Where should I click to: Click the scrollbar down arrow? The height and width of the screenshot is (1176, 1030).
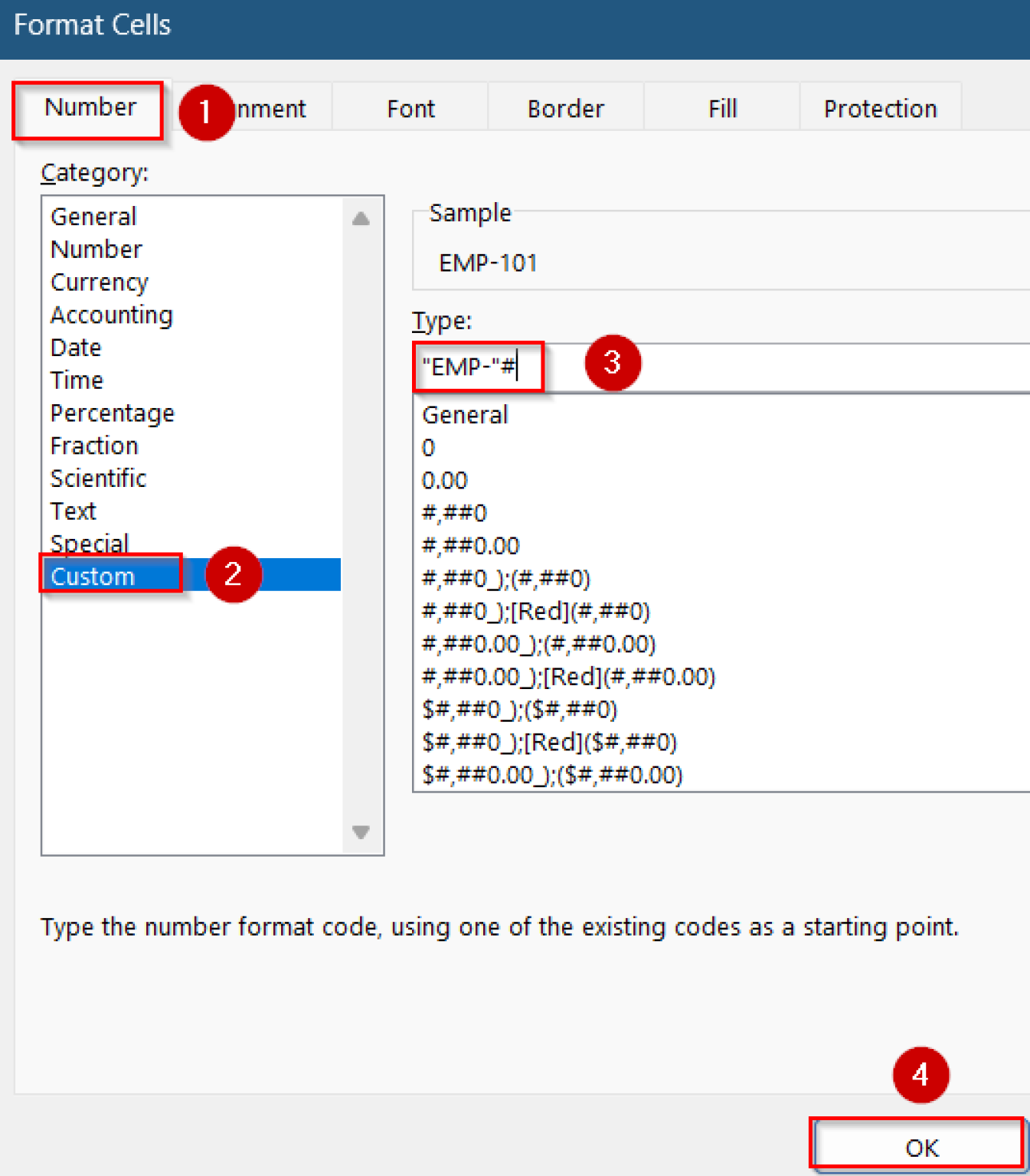click(361, 834)
